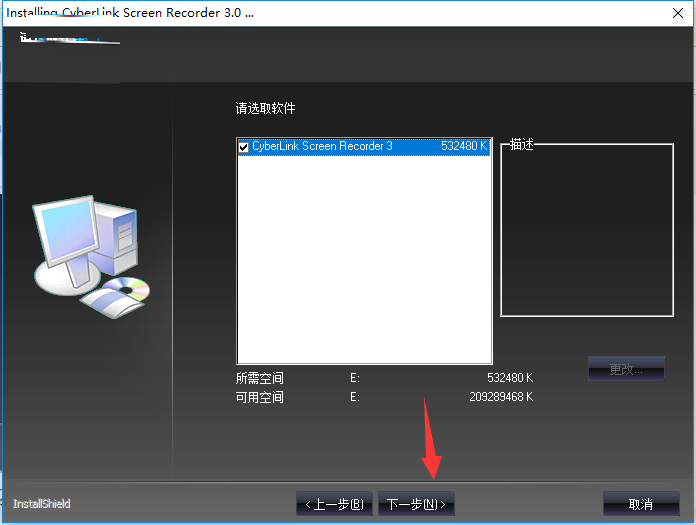
Task: Select the CyberLink Screen Recorder 3 list row
Action: click(364, 146)
